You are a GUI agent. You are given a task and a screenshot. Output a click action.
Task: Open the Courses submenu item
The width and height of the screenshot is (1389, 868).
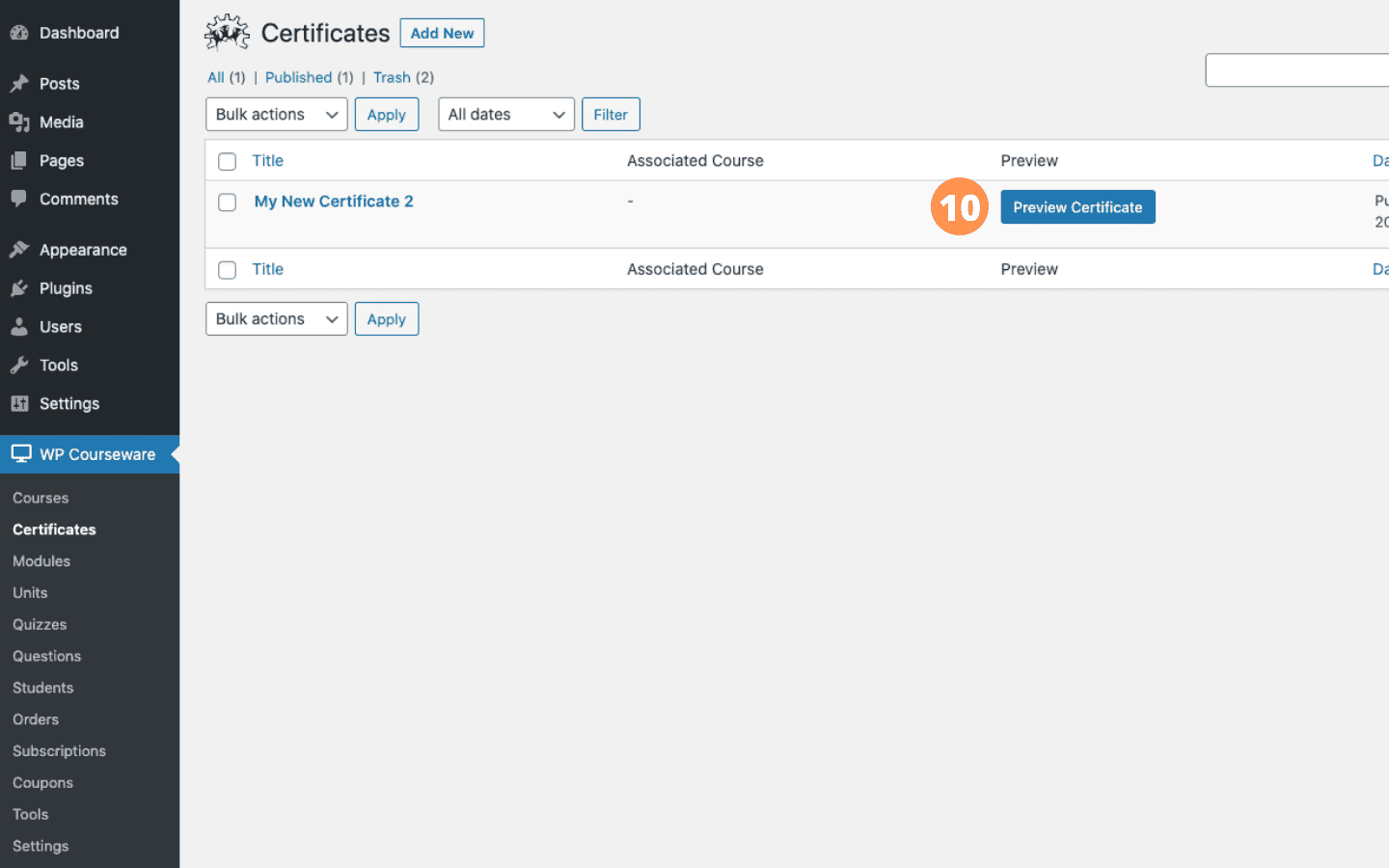pyautogui.click(x=41, y=498)
